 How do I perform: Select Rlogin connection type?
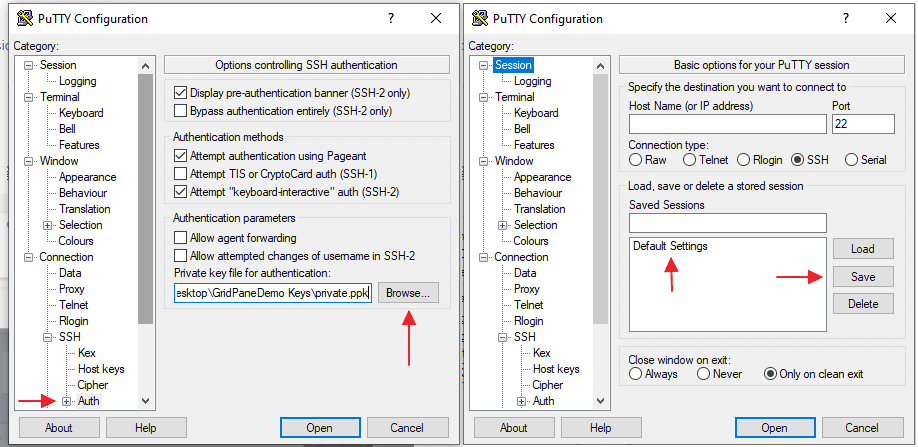(x=743, y=160)
